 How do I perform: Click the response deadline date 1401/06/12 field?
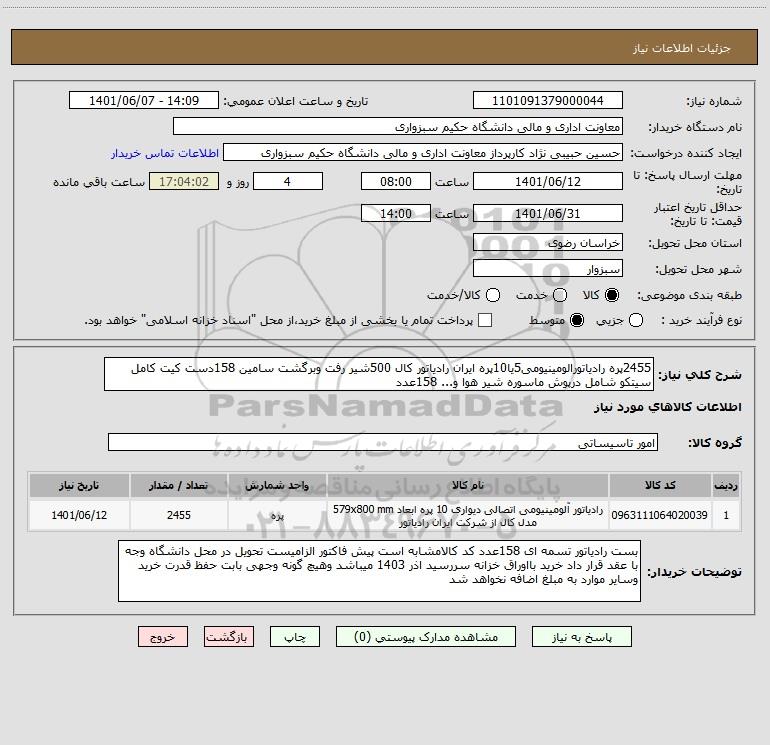tap(548, 181)
